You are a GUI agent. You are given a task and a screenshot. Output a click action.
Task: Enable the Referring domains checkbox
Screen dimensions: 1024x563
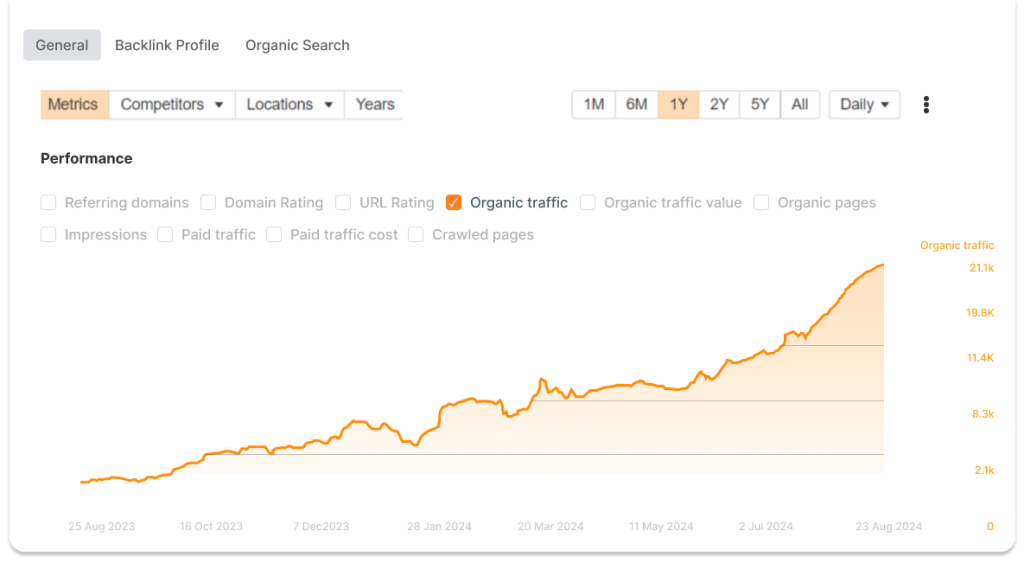click(48, 202)
